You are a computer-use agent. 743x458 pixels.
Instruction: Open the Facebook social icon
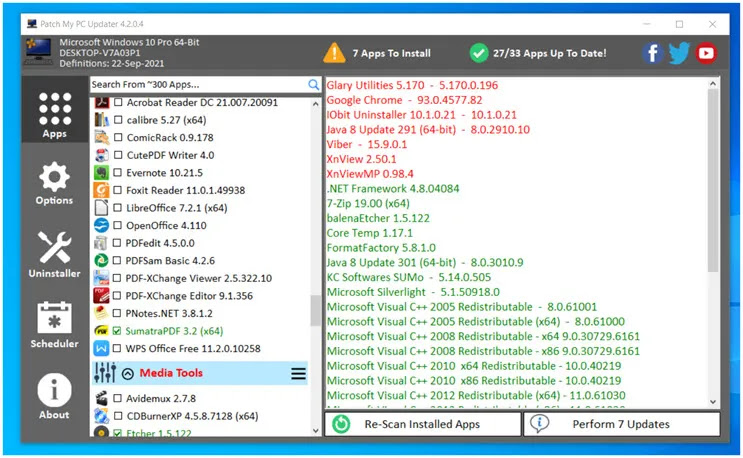(x=652, y=53)
